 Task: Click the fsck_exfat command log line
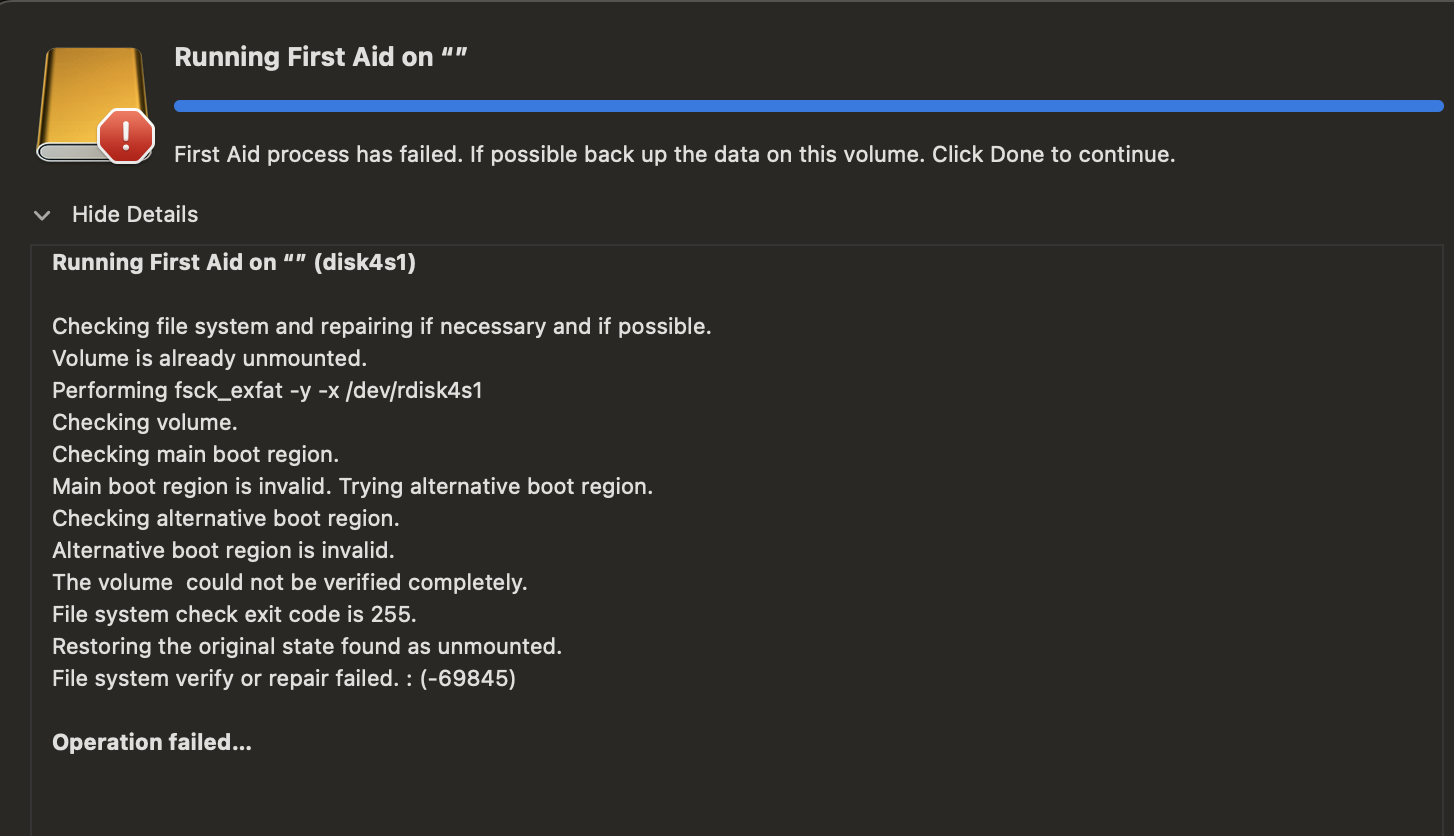(267, 390)
